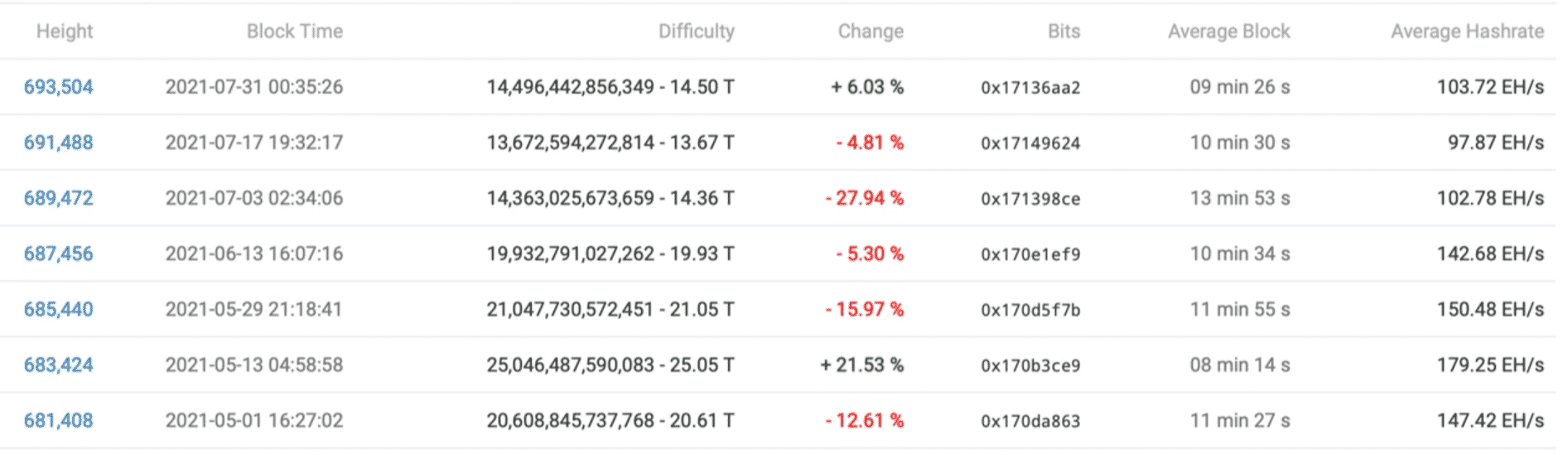Click the Height column header
1568x455 pixels.
pos(65,31)
